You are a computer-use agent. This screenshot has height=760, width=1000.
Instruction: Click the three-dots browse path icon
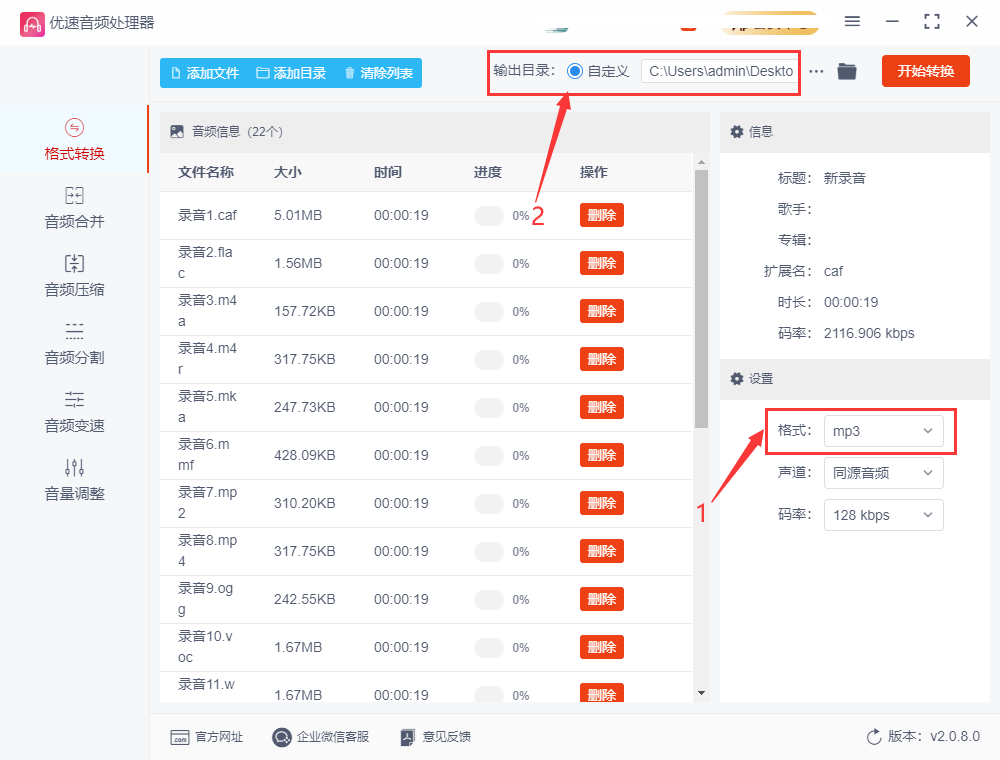coord(816,71)
